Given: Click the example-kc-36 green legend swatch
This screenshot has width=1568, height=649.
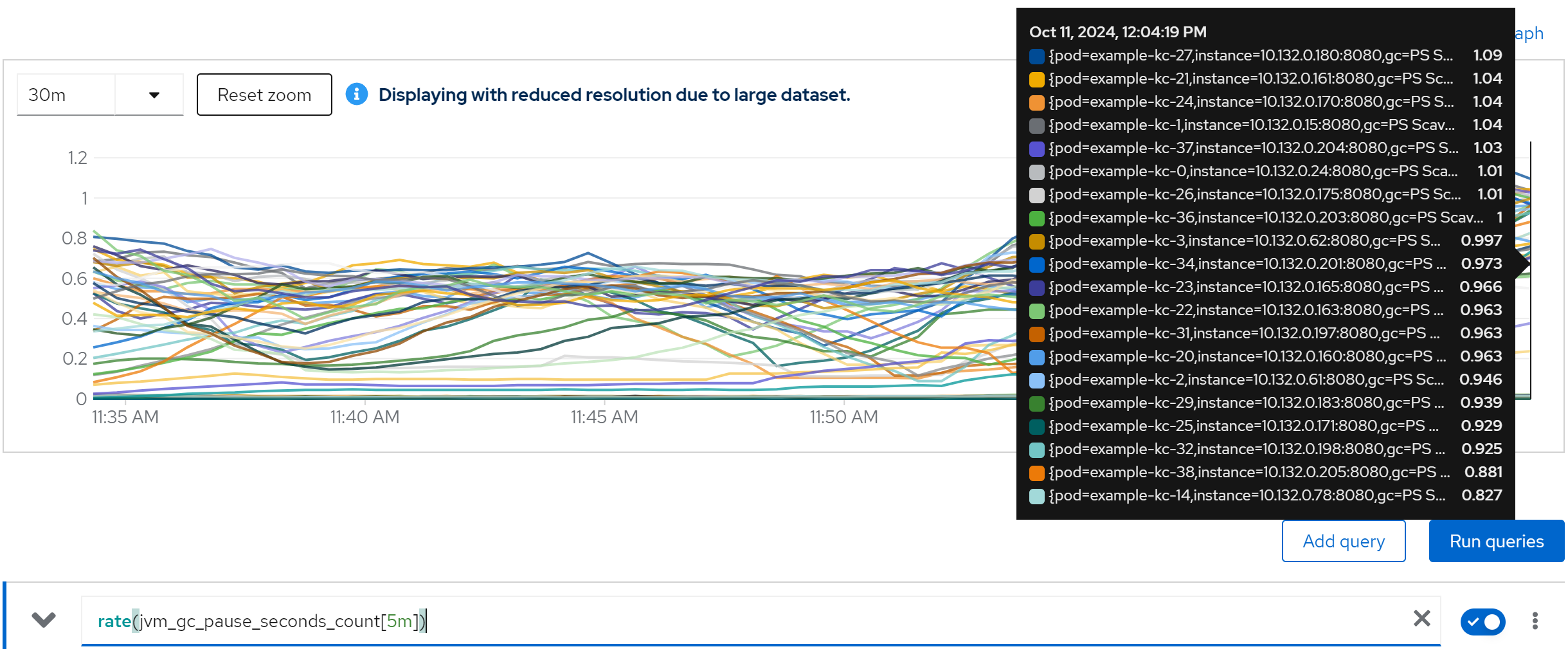Looking at the screenshot, I should (1036, 218).
